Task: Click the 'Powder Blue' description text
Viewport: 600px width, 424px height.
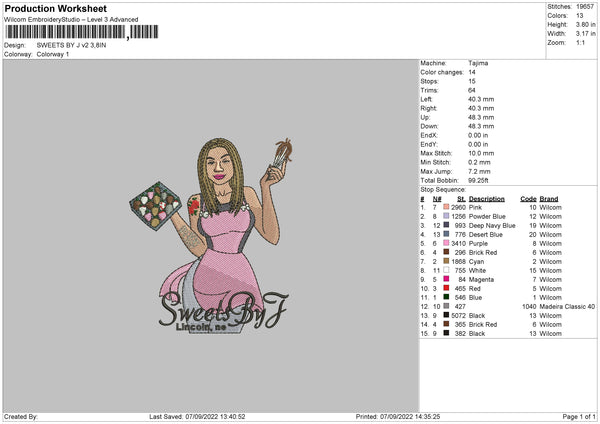Action: 487,216
